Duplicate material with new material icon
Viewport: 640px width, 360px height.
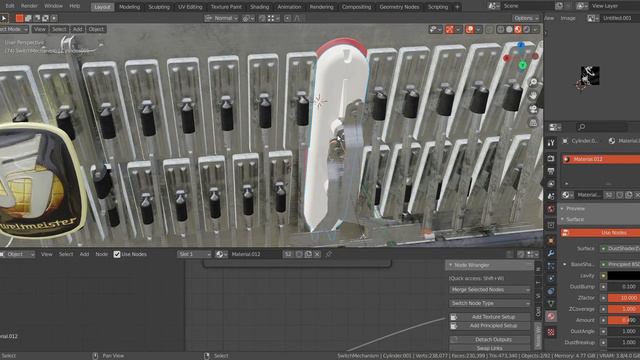[x=308, y=254]
